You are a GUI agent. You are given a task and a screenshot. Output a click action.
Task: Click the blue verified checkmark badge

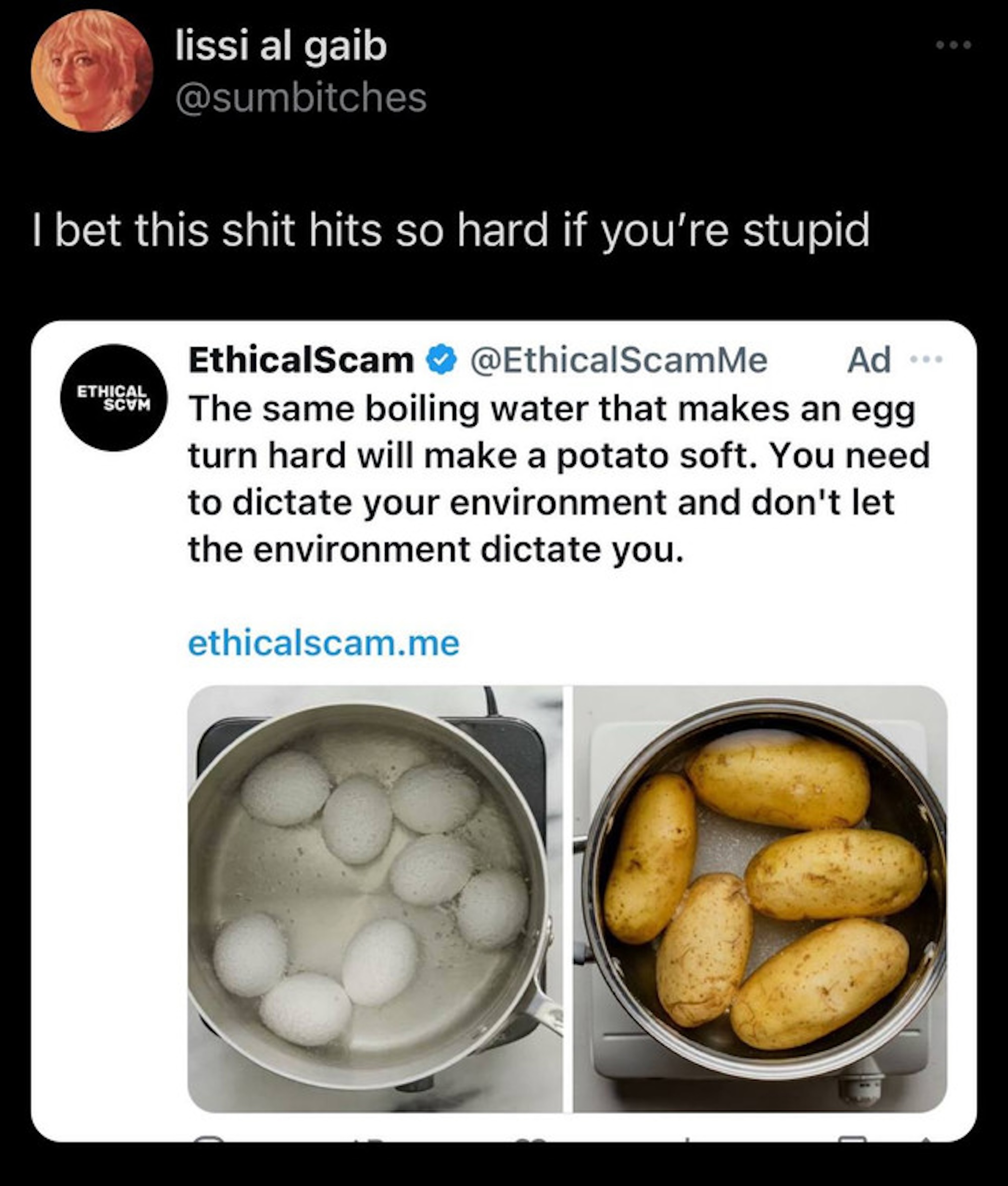pos(441,359)
